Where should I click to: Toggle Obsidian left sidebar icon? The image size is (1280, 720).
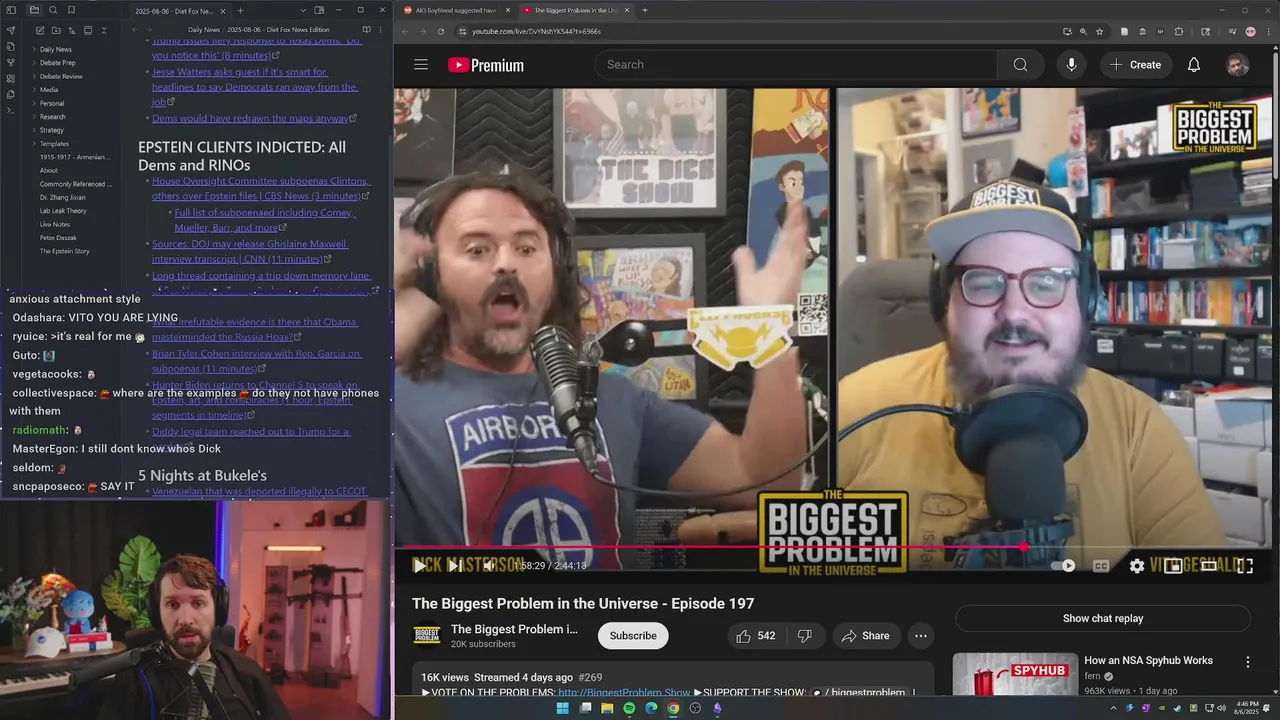[12, 10]
